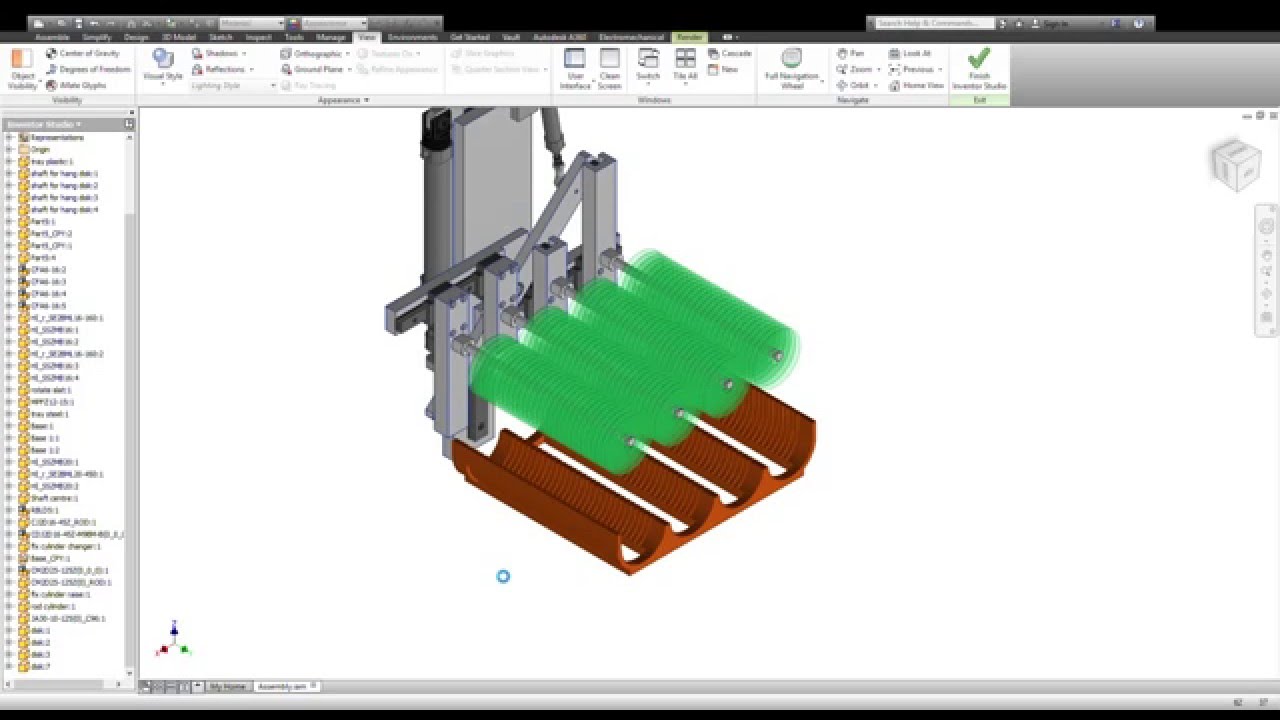Click Finish Inventor Studio

coord(979,69)
